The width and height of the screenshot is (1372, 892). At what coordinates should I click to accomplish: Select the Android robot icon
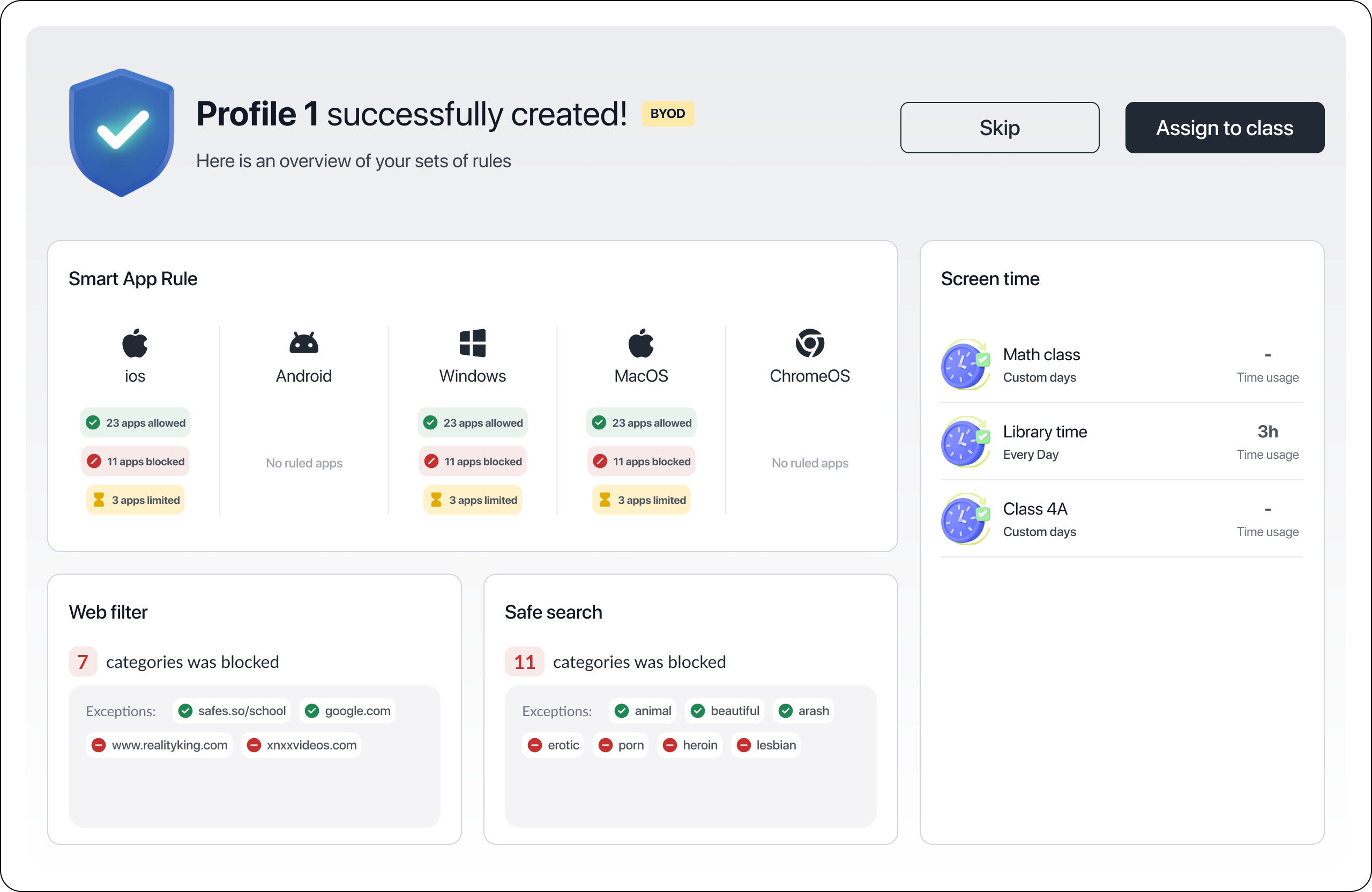click(304, 343)
